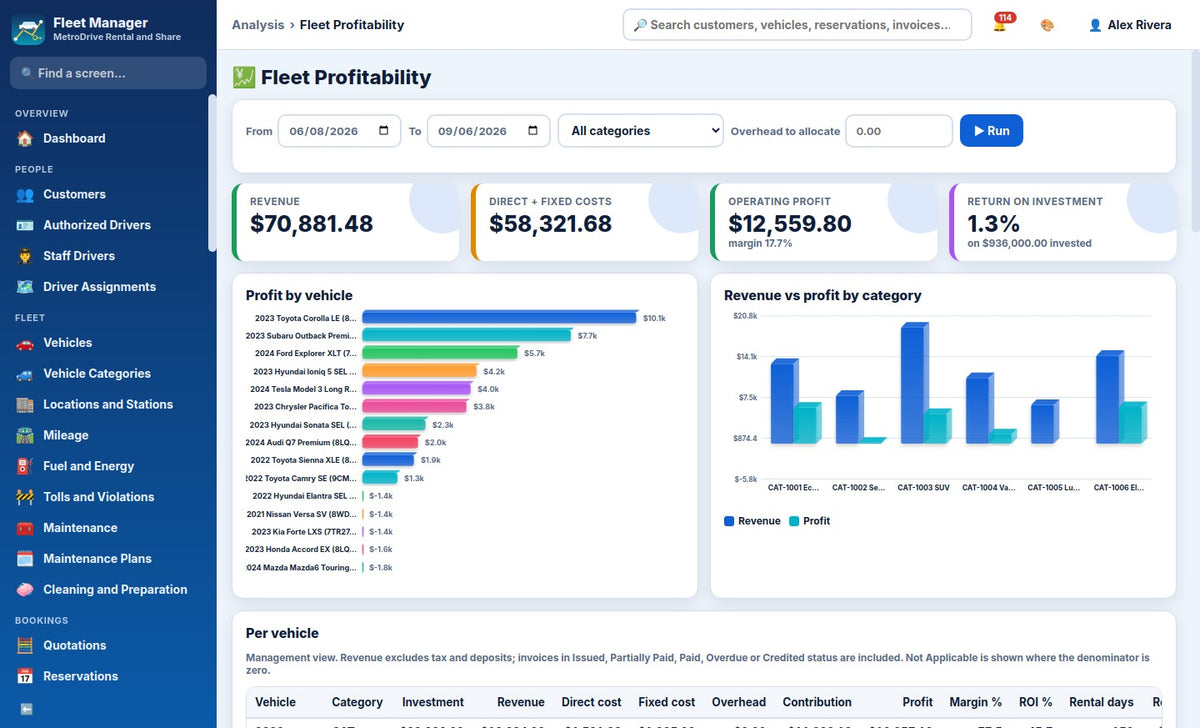Click the Vehicle Categories icon
Screen dimensions: 1200x728
click(x=25, y=374)
